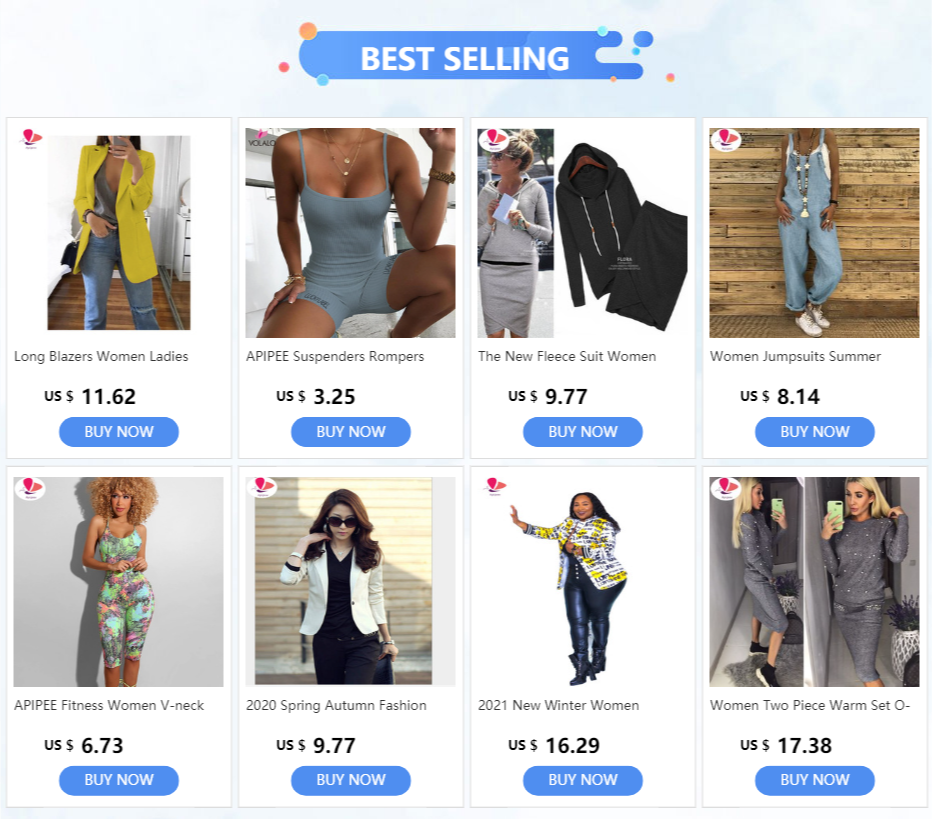
Task: Click store logo on grey two piece set
Action: pyautogui.click(x=725, y=488)
